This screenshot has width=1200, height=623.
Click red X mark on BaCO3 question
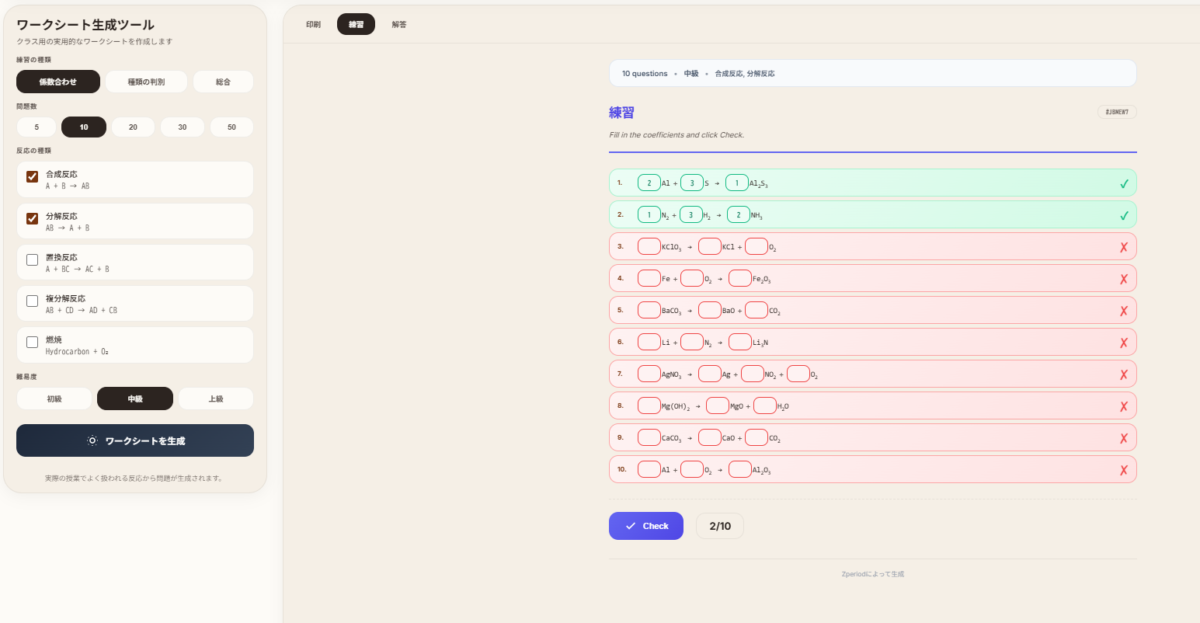(1124, 311)
